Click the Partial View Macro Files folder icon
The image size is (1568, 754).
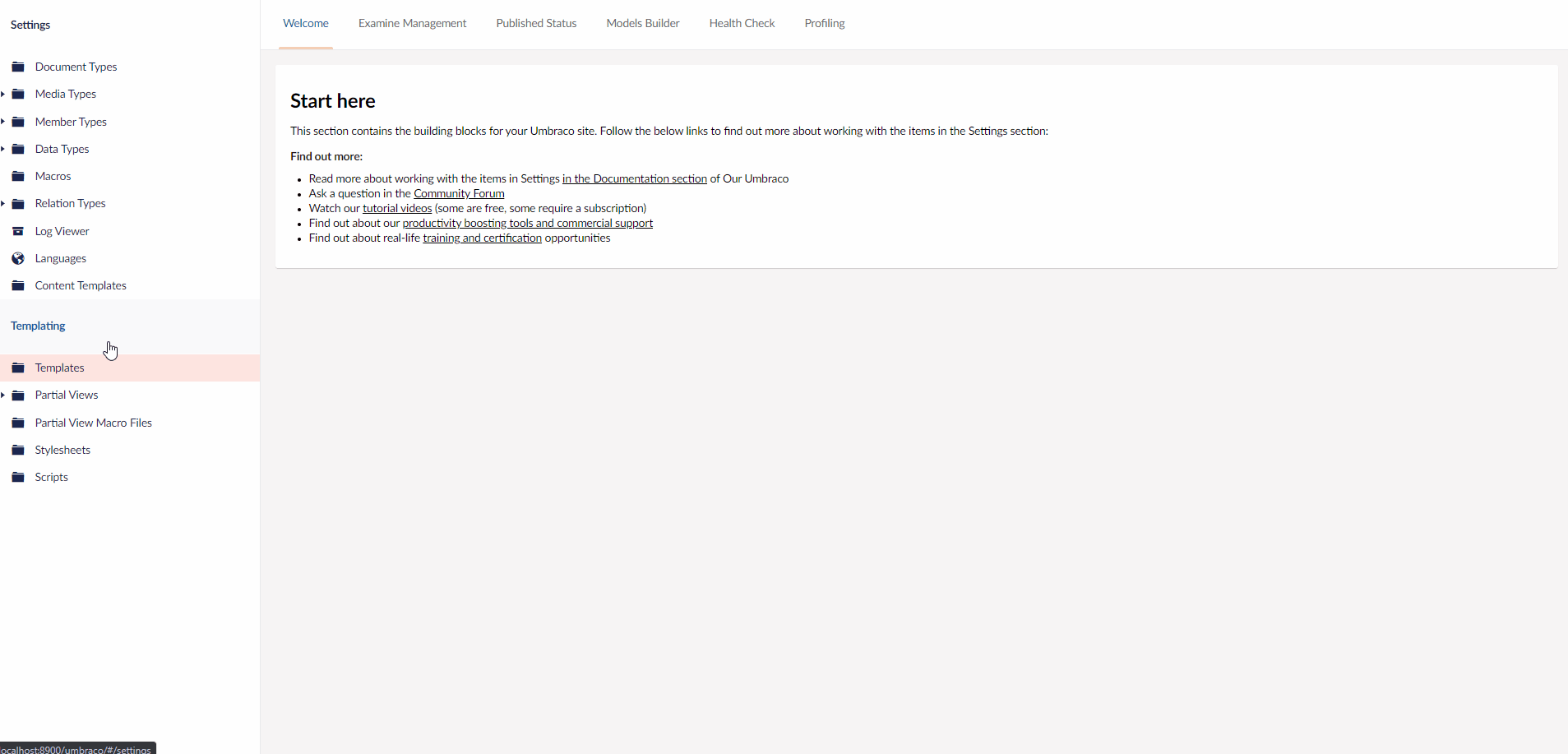pos(19,423)
